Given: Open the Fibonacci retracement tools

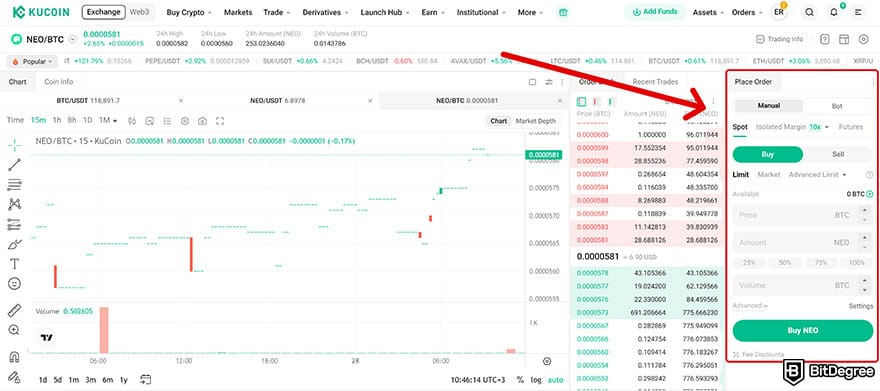Looking at the screenshot, I should click(15, 185).
